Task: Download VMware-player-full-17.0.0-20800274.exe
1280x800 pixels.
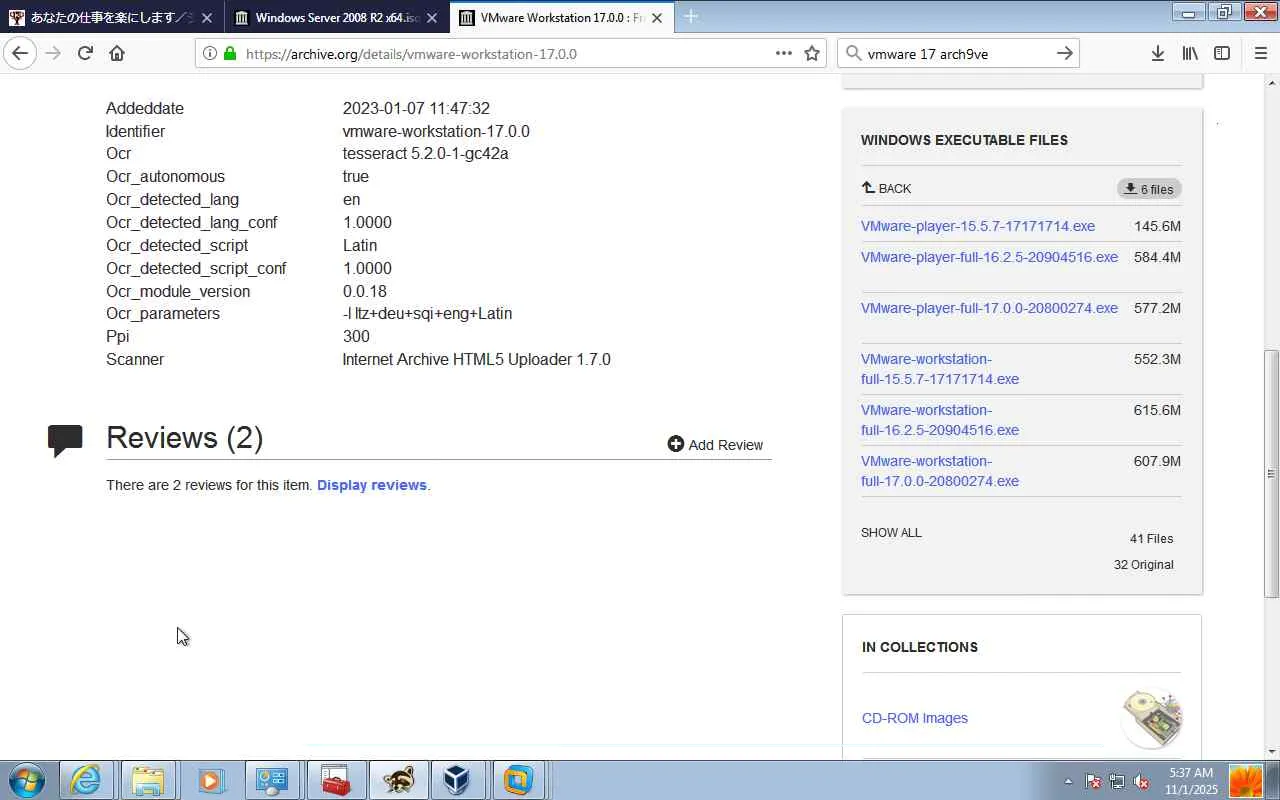Action: pyautogui.click(x=989, y=308)
